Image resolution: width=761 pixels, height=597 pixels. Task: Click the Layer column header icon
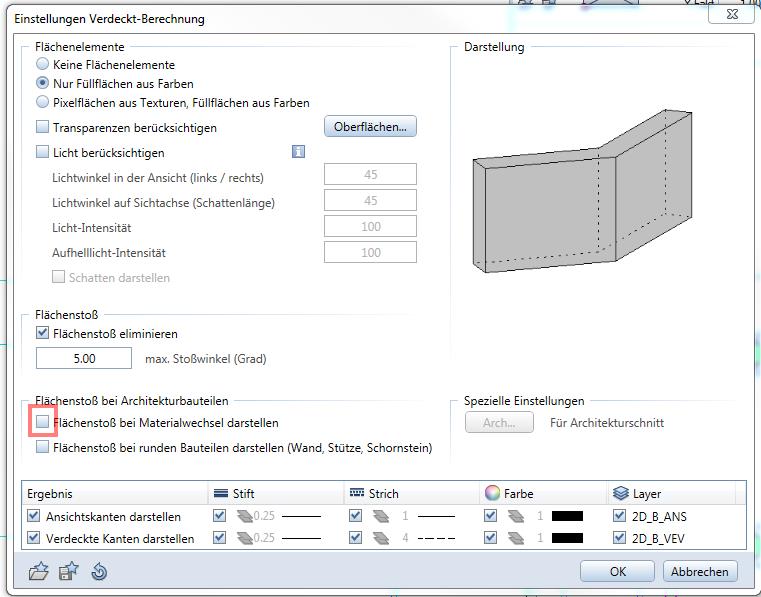(x=620, y=493)
